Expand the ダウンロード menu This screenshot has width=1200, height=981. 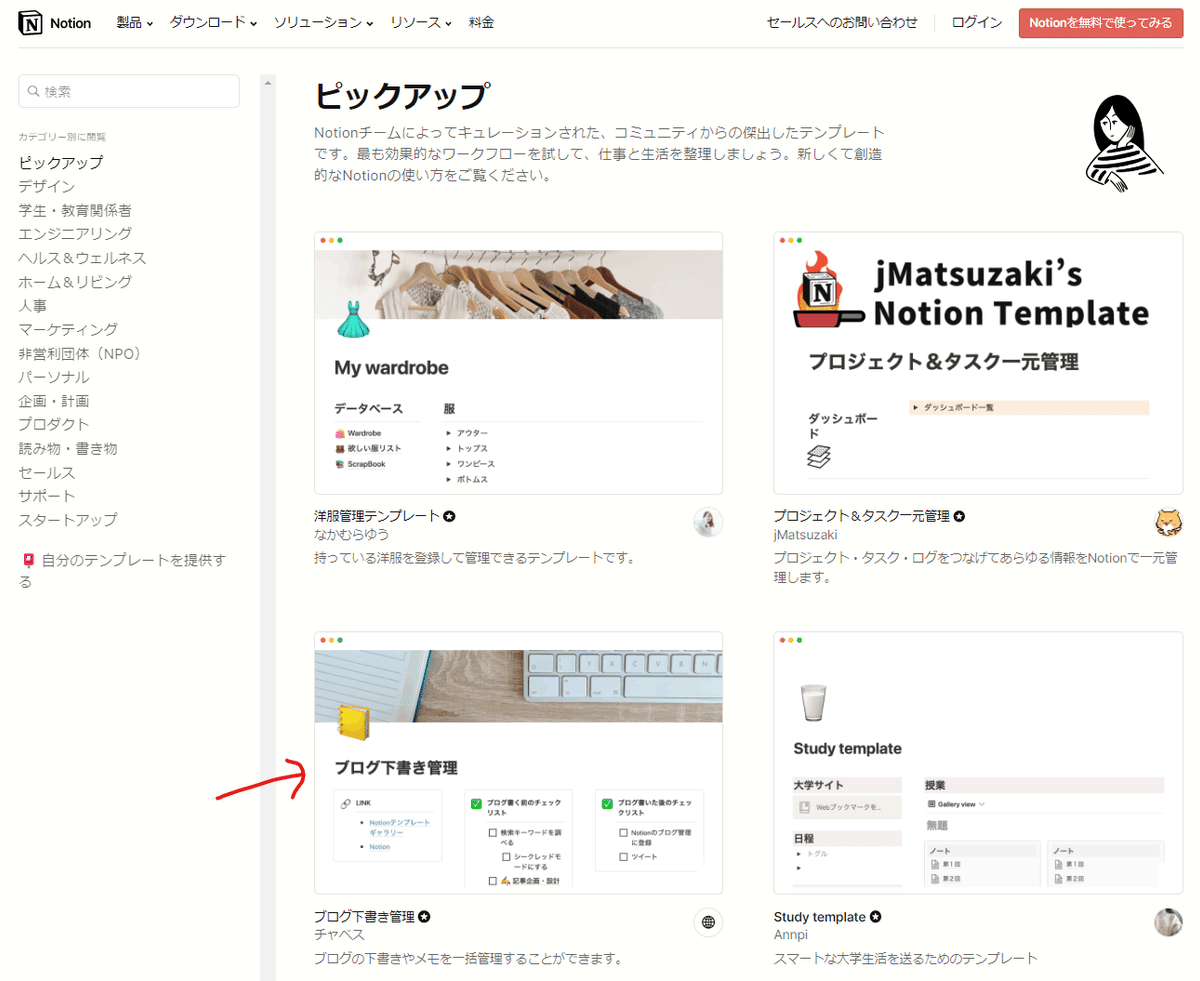pos(213,22)
